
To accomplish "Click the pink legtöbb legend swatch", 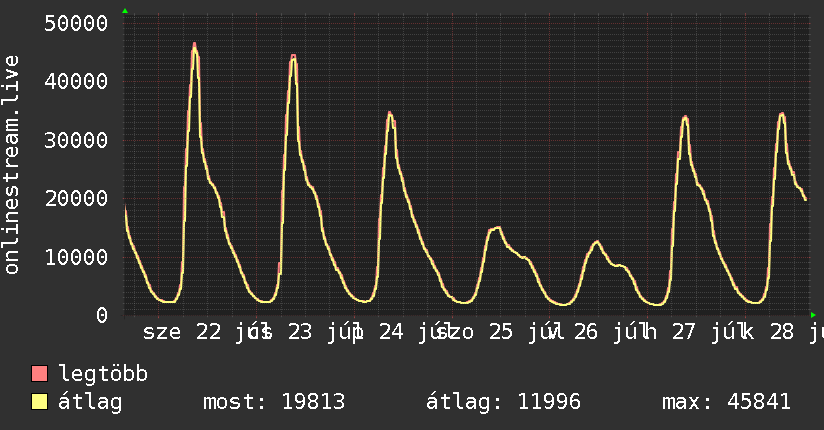I will [39, 373].
